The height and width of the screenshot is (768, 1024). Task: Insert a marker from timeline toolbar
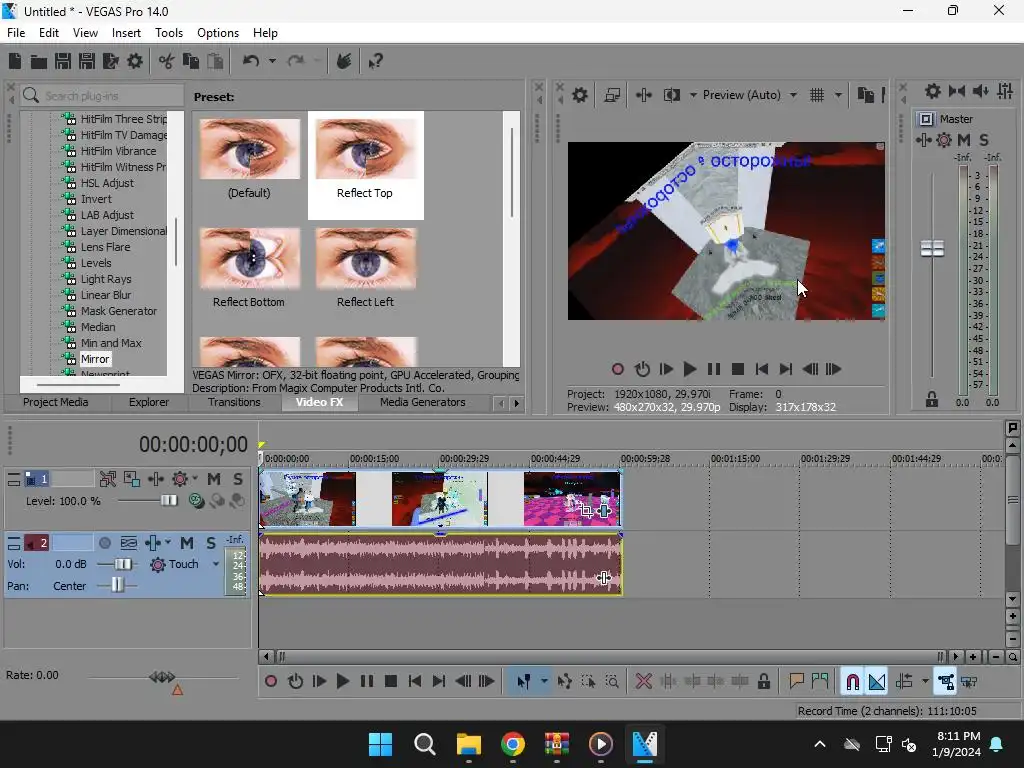(x=796, y=682)
